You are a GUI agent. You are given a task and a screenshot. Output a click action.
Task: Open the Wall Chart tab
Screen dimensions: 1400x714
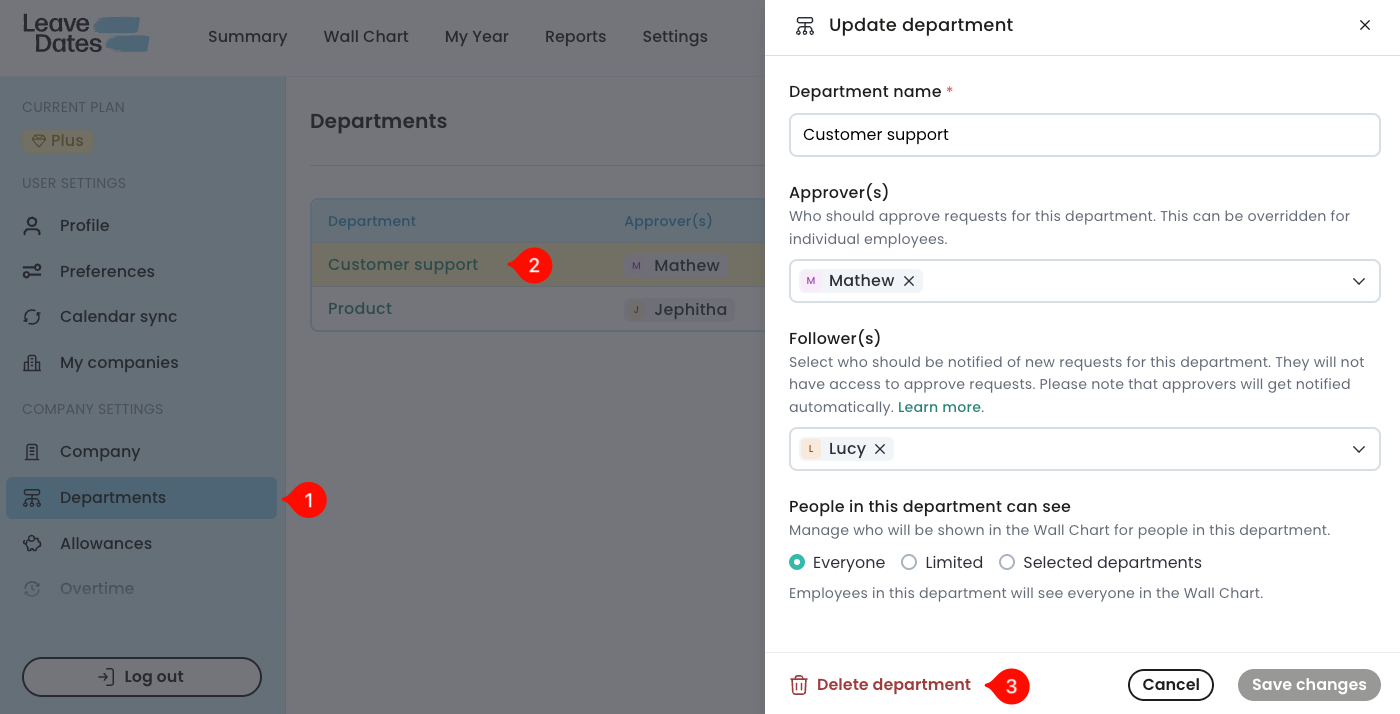point(366,37)
